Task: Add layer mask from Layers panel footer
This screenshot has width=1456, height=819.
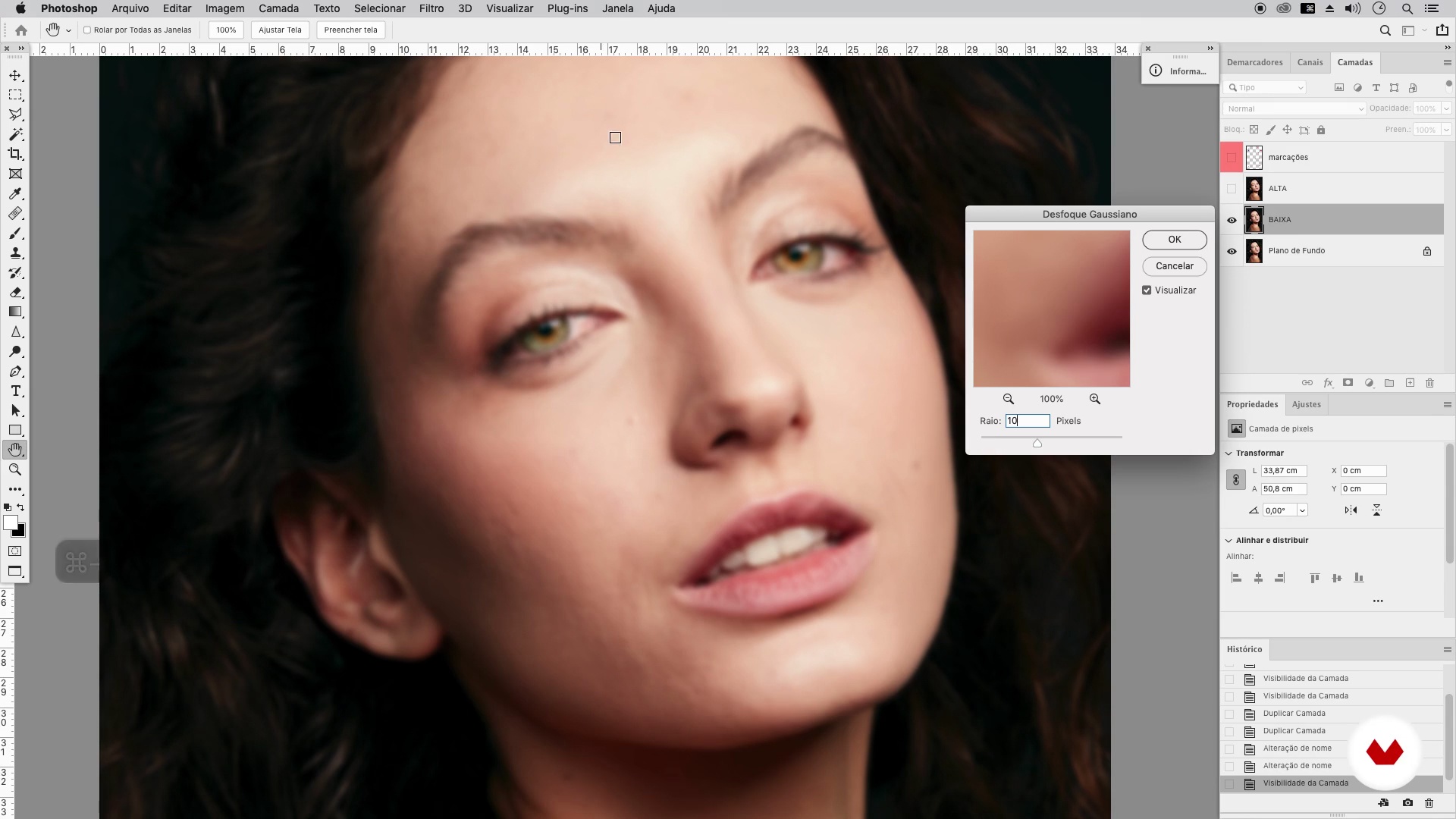Action: (1348, 383)
